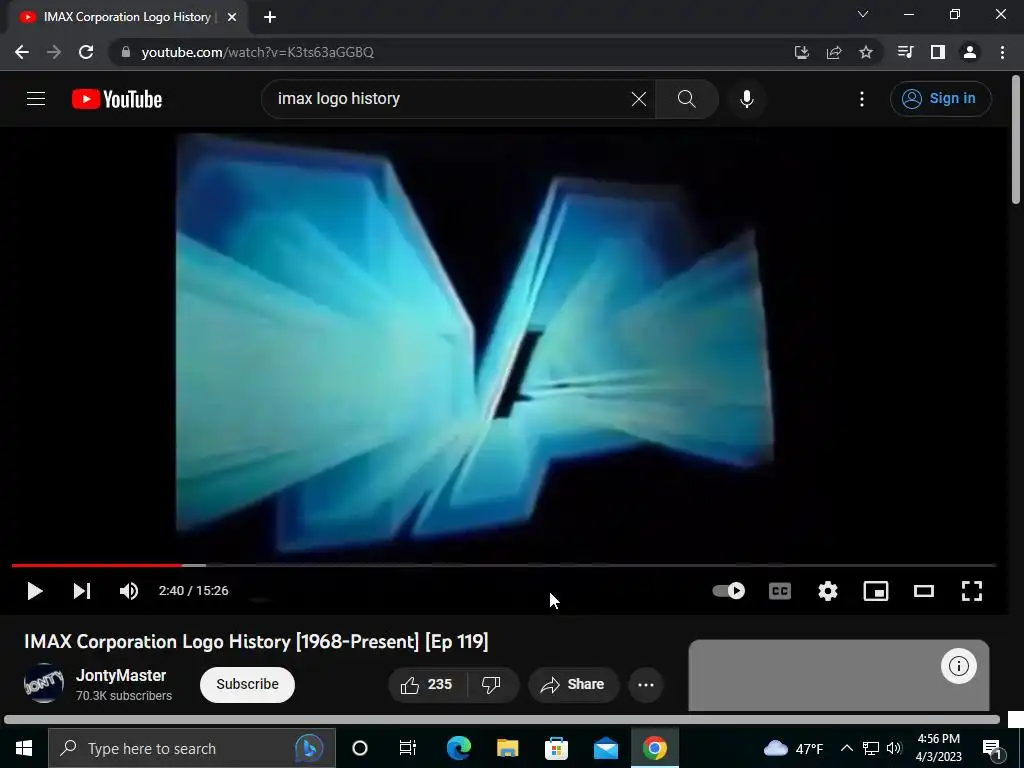This screenshot has height=768, width=1024.
Task: Play the video
Action: click(x=34, y=591)
